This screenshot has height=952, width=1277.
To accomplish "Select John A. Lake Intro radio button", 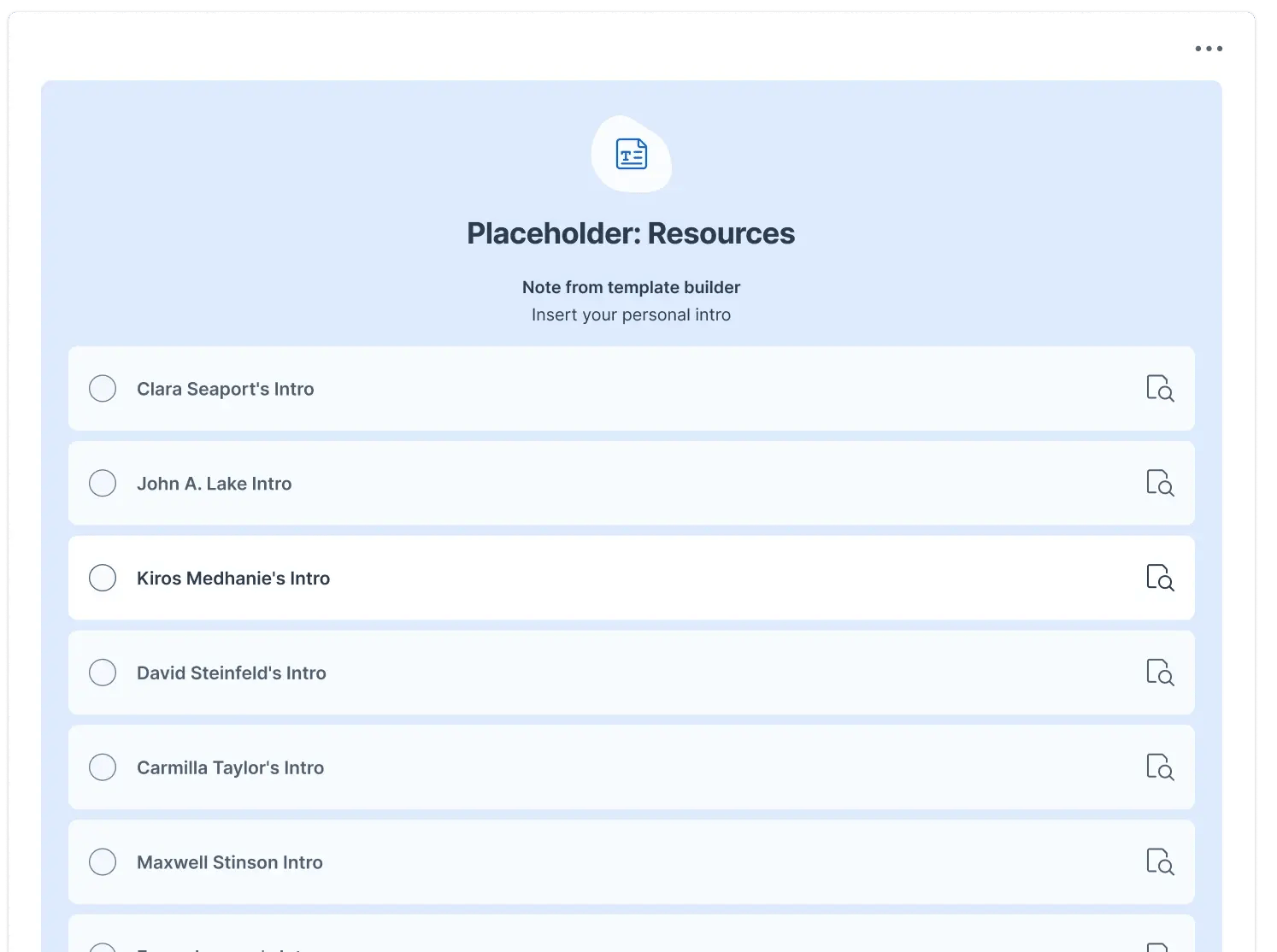I will coord(103,483).
